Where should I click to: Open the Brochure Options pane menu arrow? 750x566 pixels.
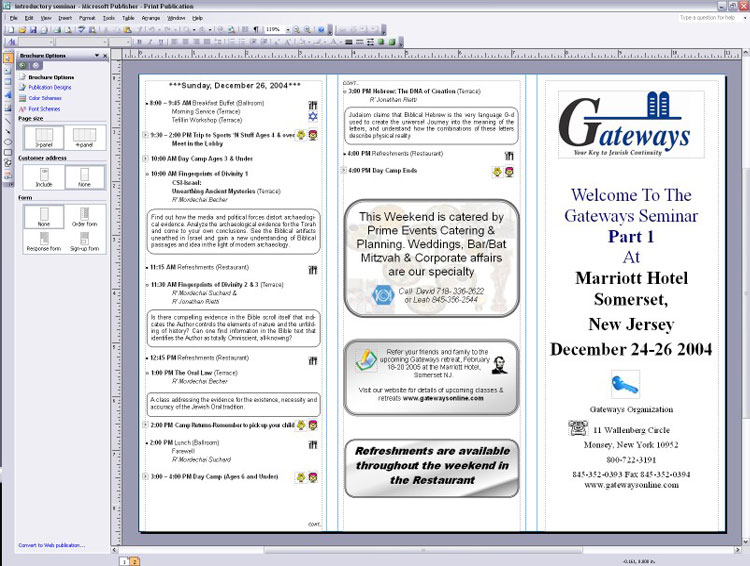click(97, 55)
